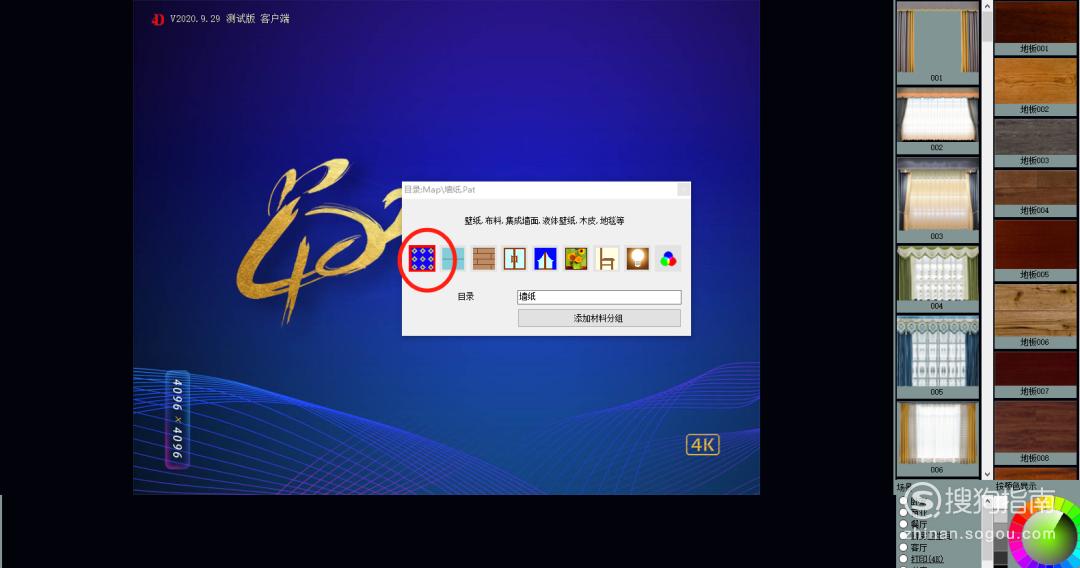Click the down arrow of curtain list scrollbar
The width and height of the screenshot is (1080, 568).
pyautogui.click(x=987, y=474)
